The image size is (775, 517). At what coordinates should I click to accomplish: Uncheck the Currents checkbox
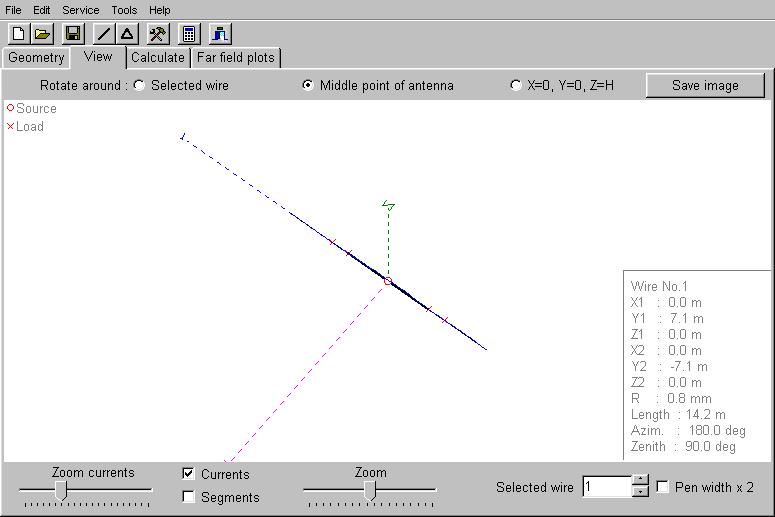click(x=188, y=474)
